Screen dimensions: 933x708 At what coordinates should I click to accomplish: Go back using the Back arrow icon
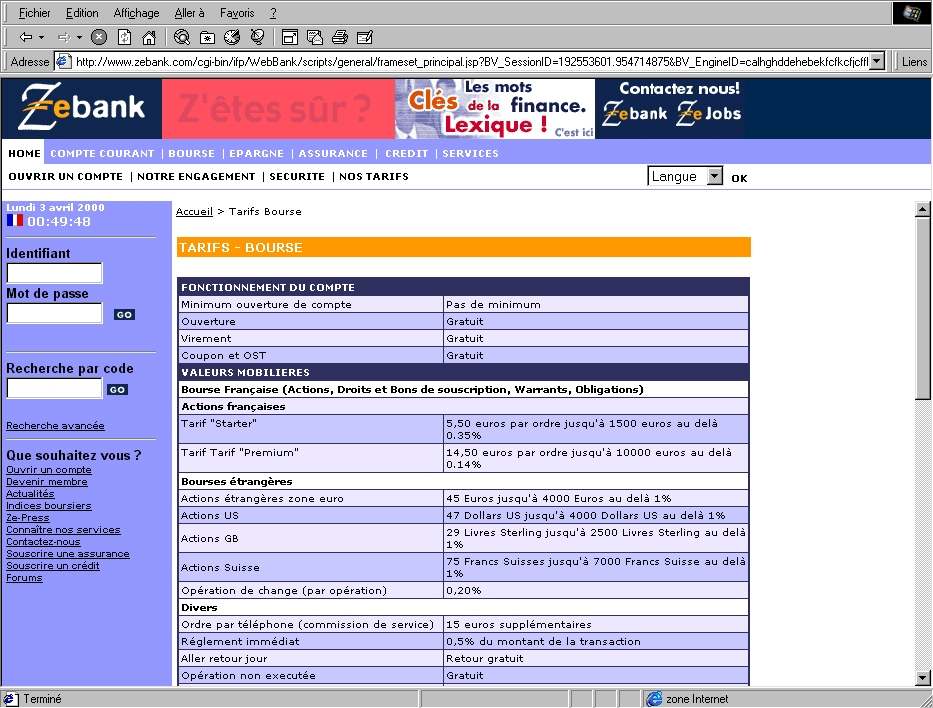[x=25, y=37]
